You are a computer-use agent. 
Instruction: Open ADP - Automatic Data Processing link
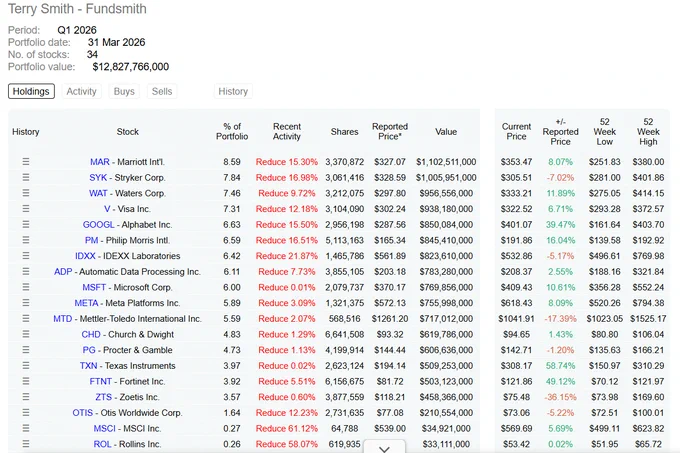(x=128, y=271)
